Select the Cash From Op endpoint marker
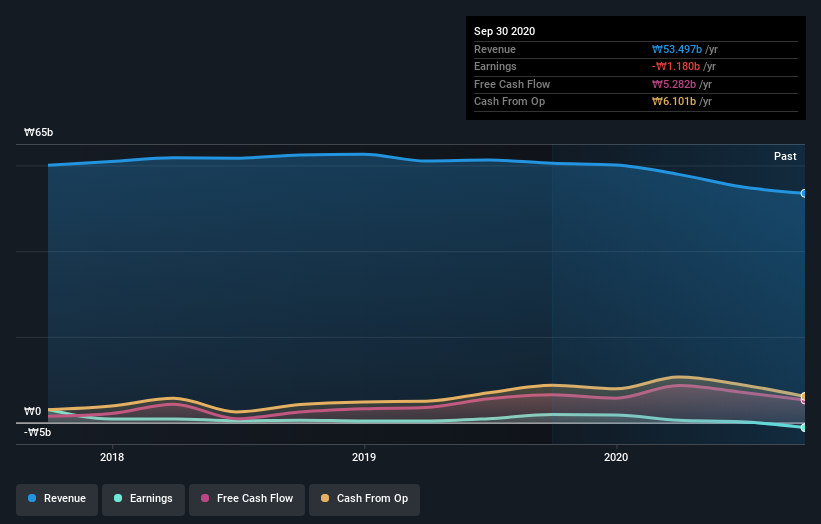 click(803, 396)
